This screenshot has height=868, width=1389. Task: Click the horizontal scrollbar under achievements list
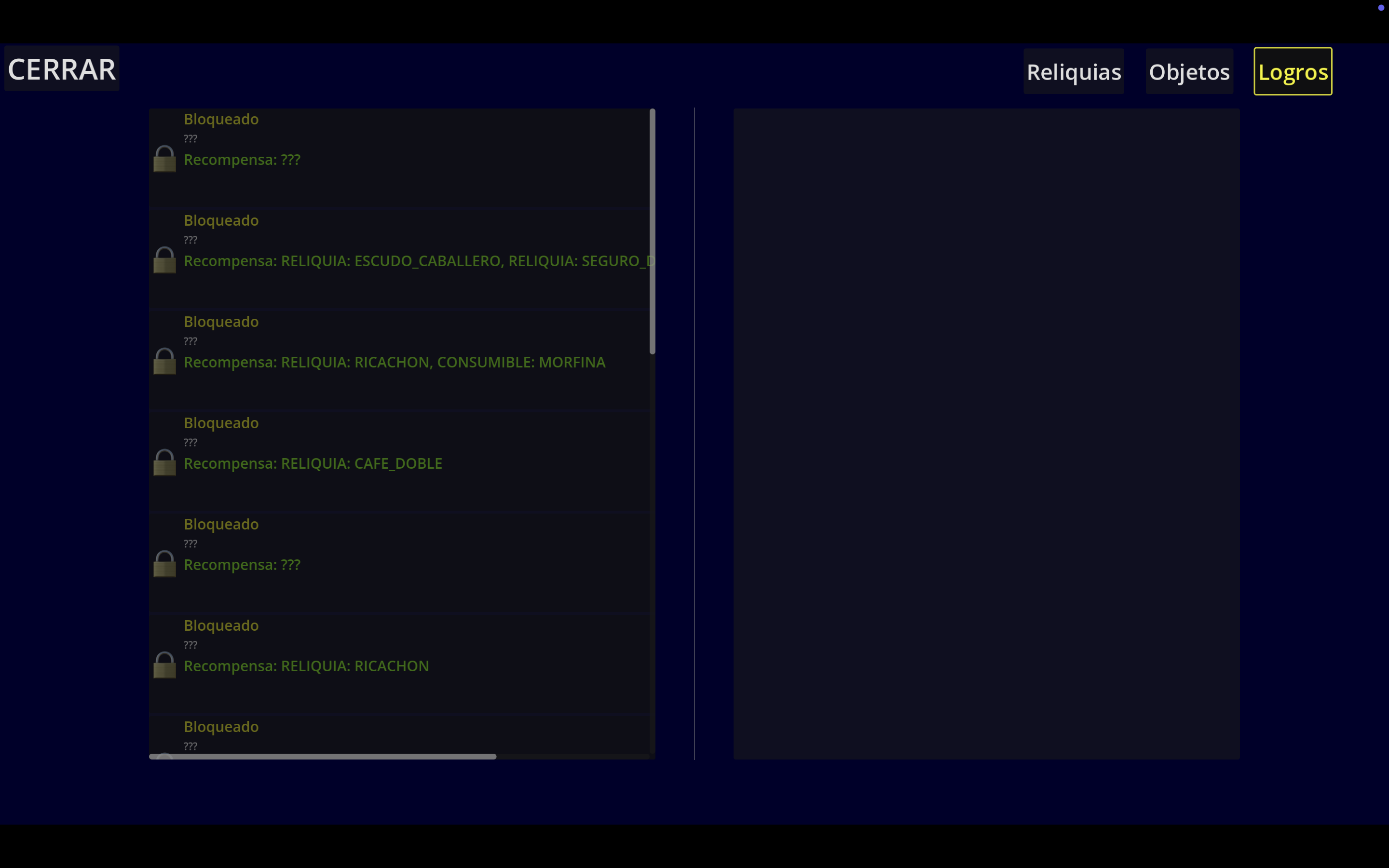pyautogui.click(x=323, y=757)
